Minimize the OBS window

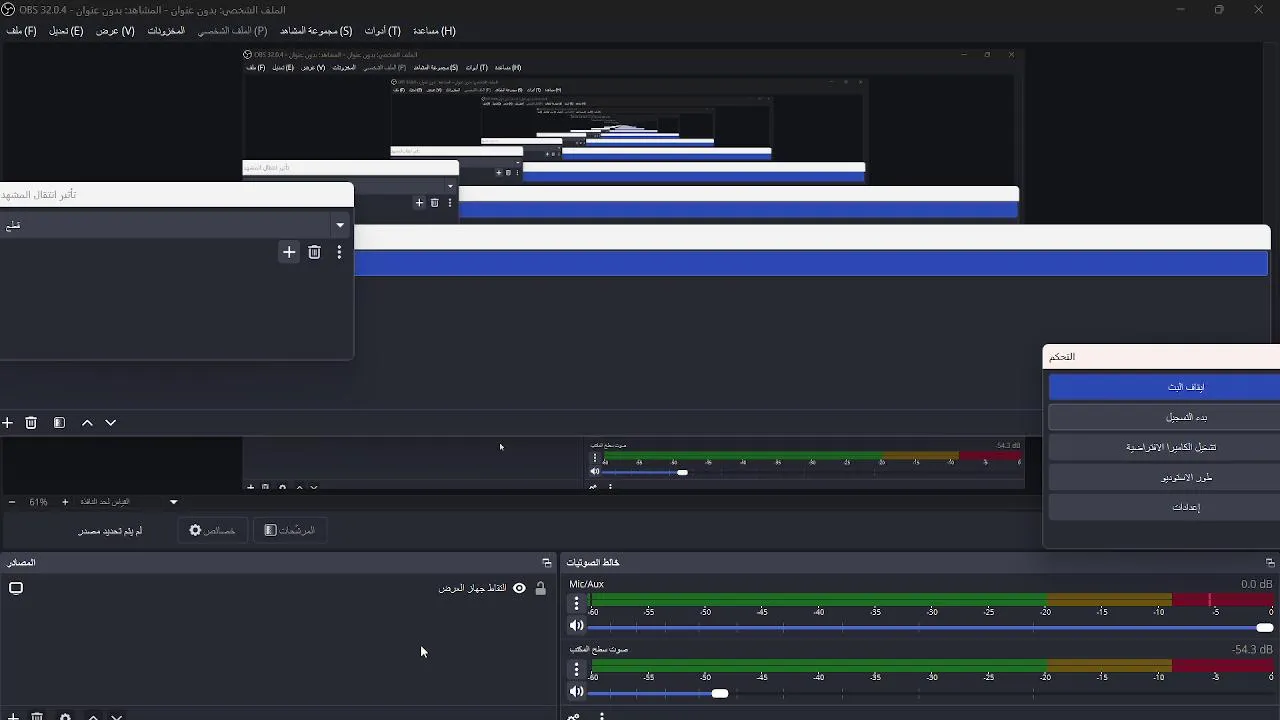1181,10
